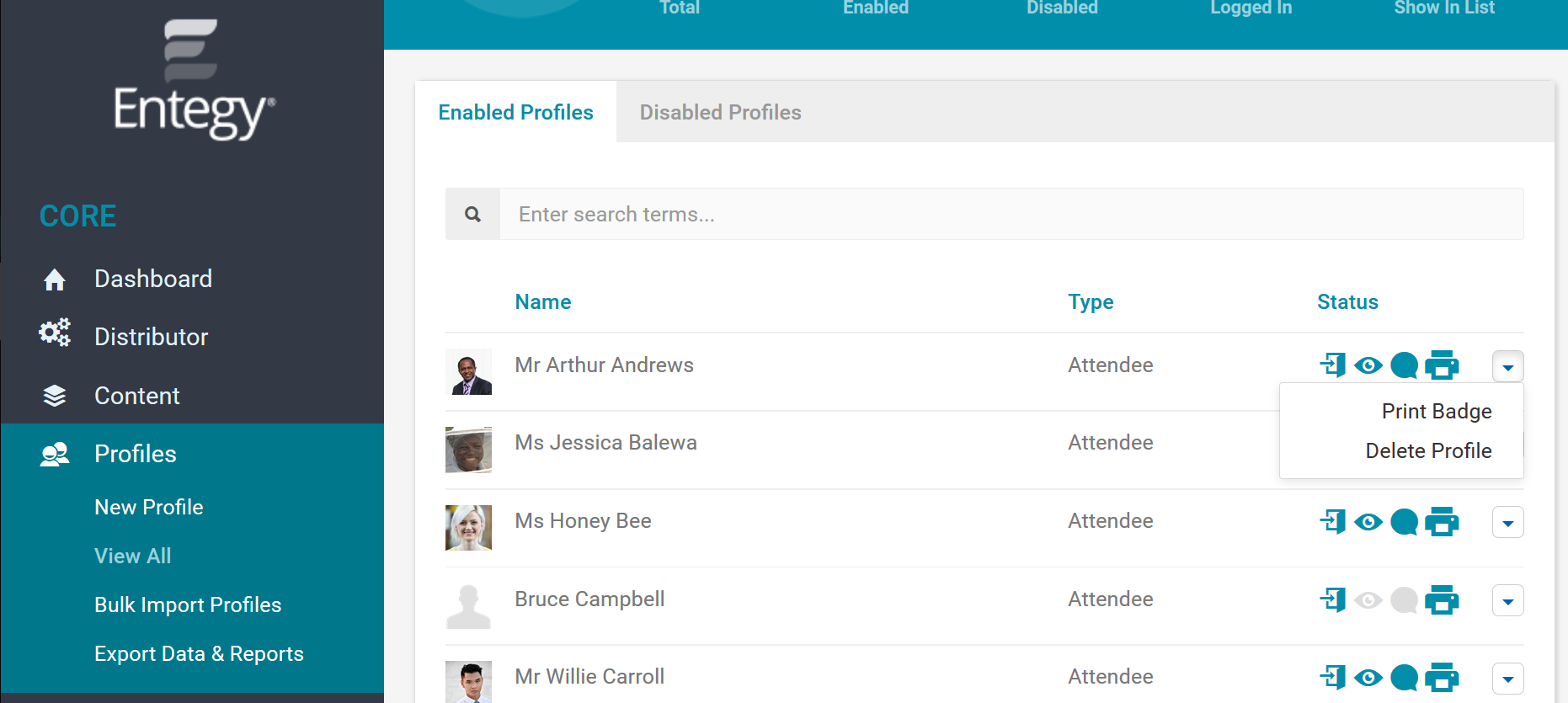Click the search terms input field
The image size is (1568, 703).
tap(1011, 214)
